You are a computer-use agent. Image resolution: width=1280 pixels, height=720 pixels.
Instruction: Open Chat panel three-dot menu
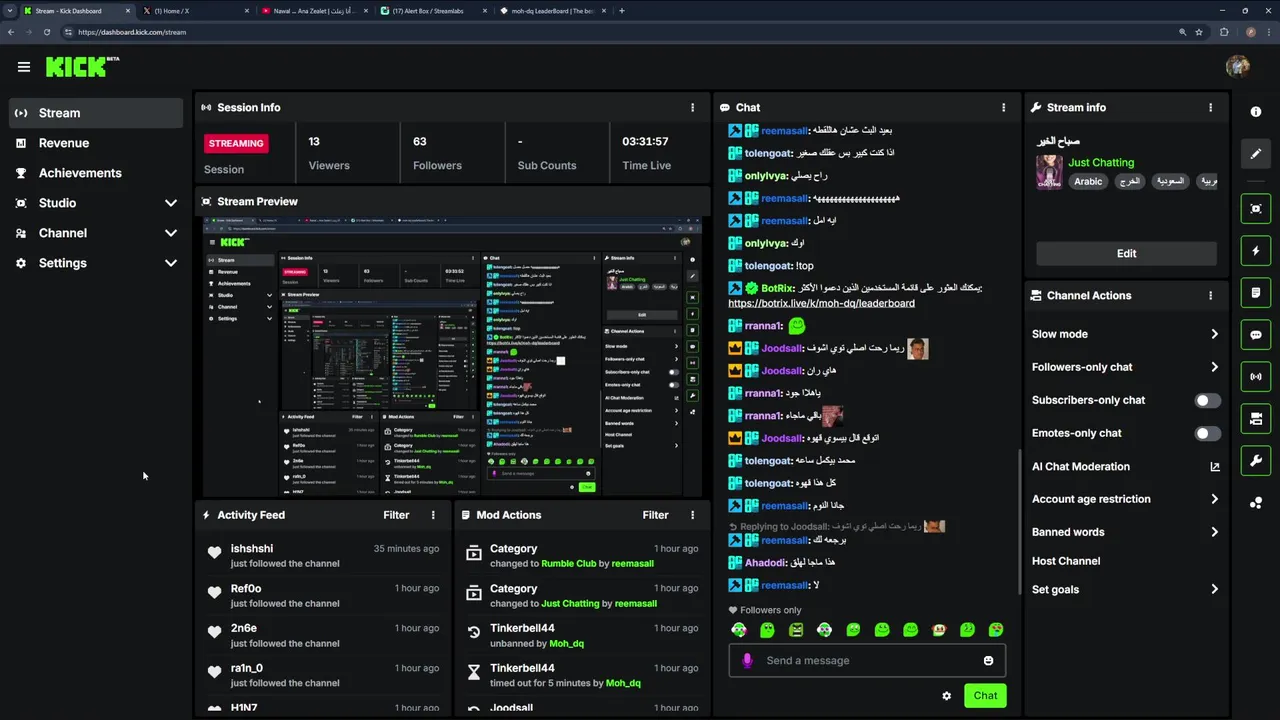1003,107
